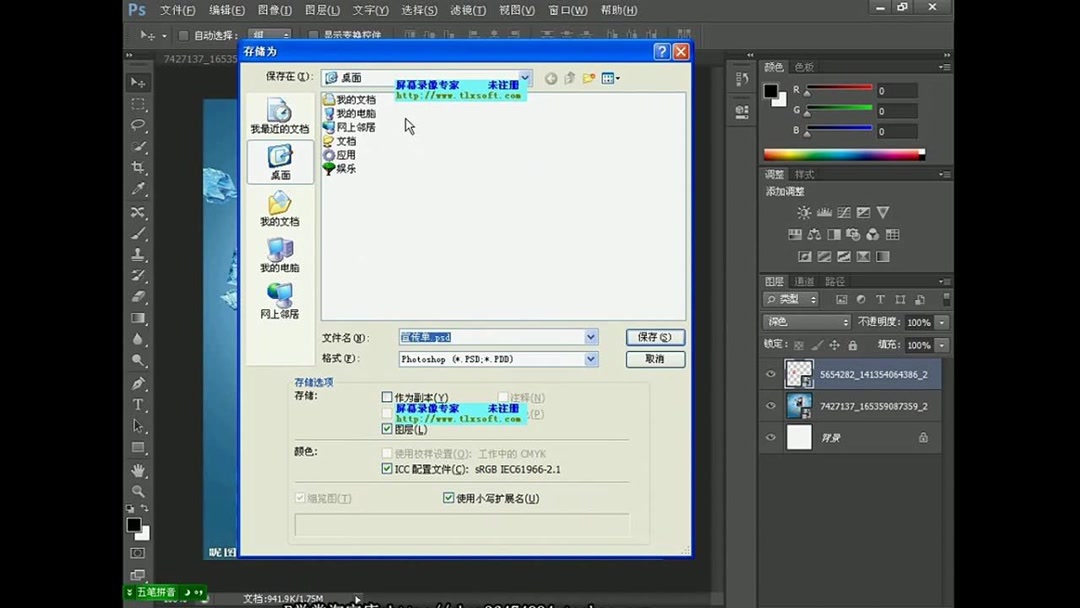The image size is (1080, 608).
Task: Select the Brightness/Contrast adjustment icon
Action: (x=805, y=212)
